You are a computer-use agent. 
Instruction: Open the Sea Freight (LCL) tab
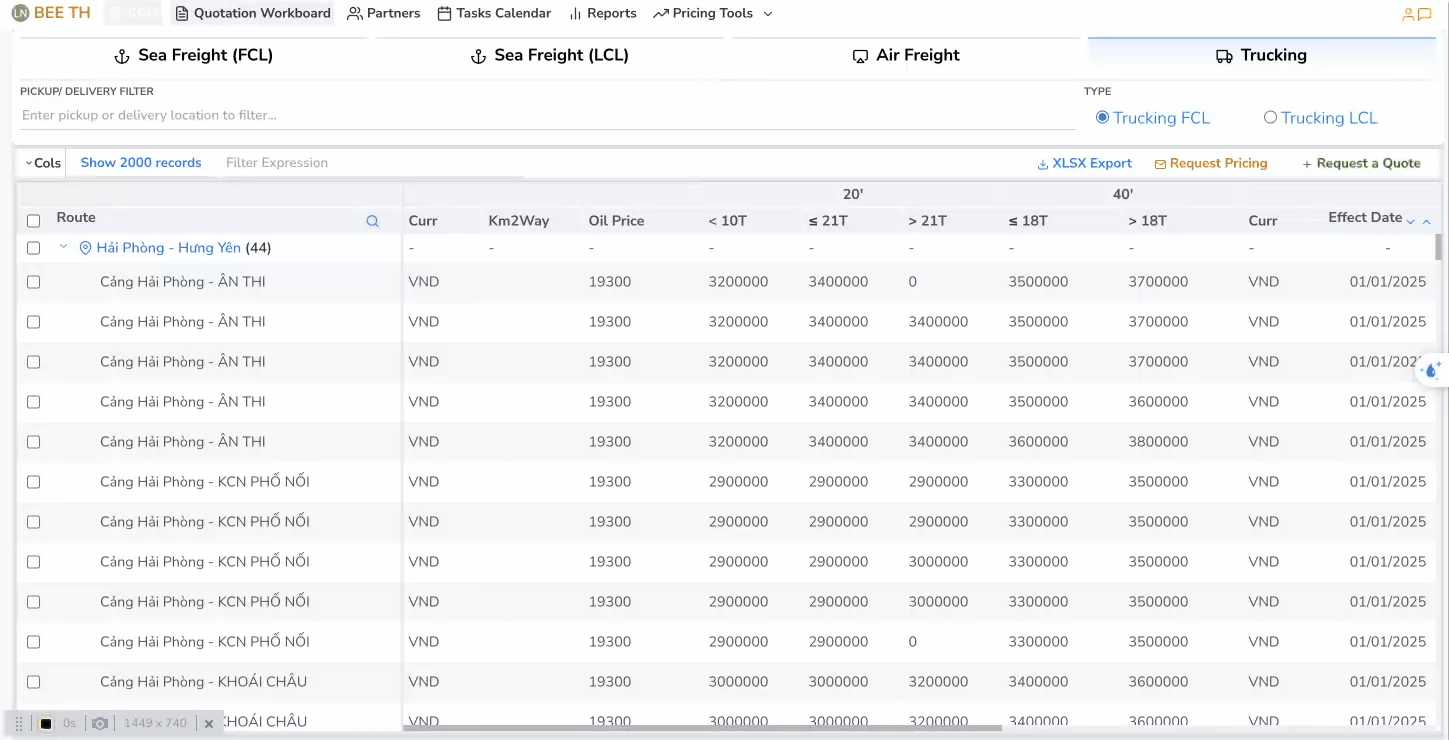point(549,56)
